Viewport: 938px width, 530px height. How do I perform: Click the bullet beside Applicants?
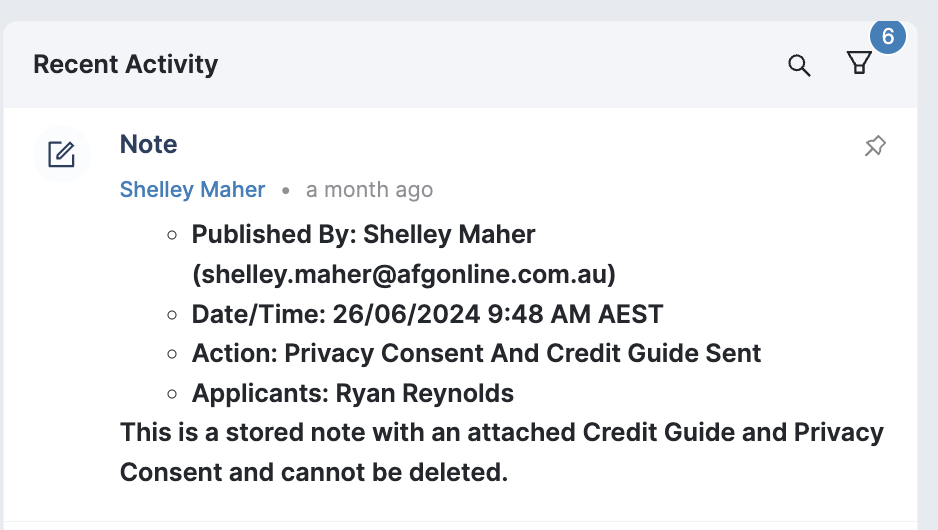click(172, 394)
